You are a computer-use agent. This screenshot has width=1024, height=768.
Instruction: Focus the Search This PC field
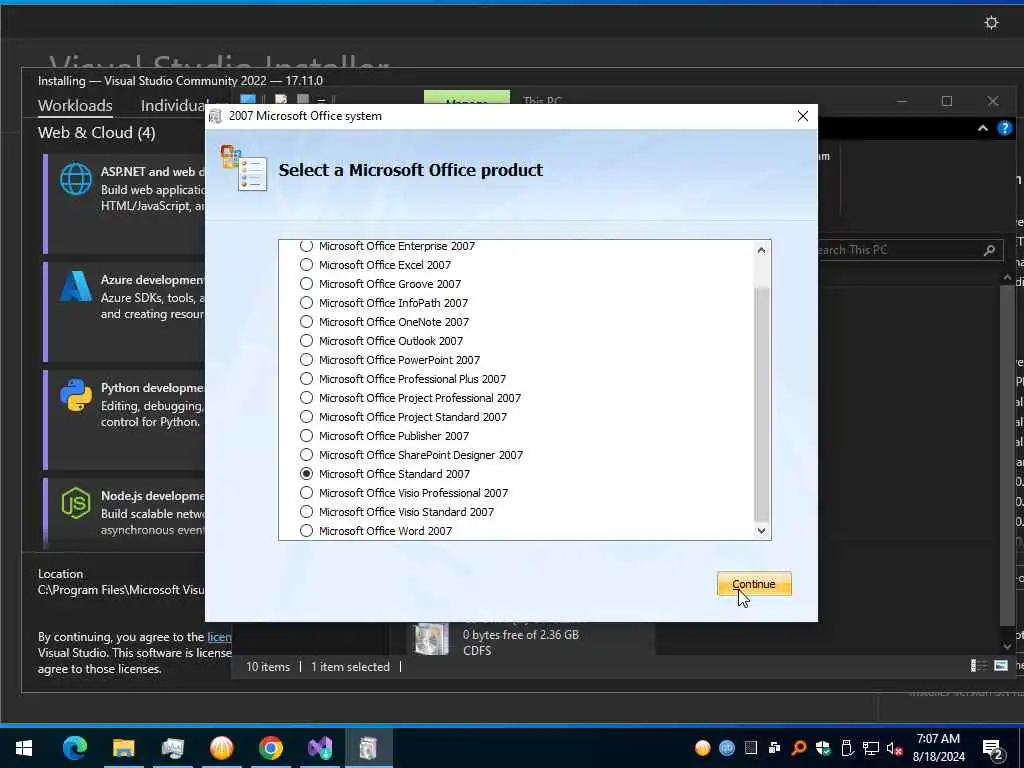tap(908, 249)
